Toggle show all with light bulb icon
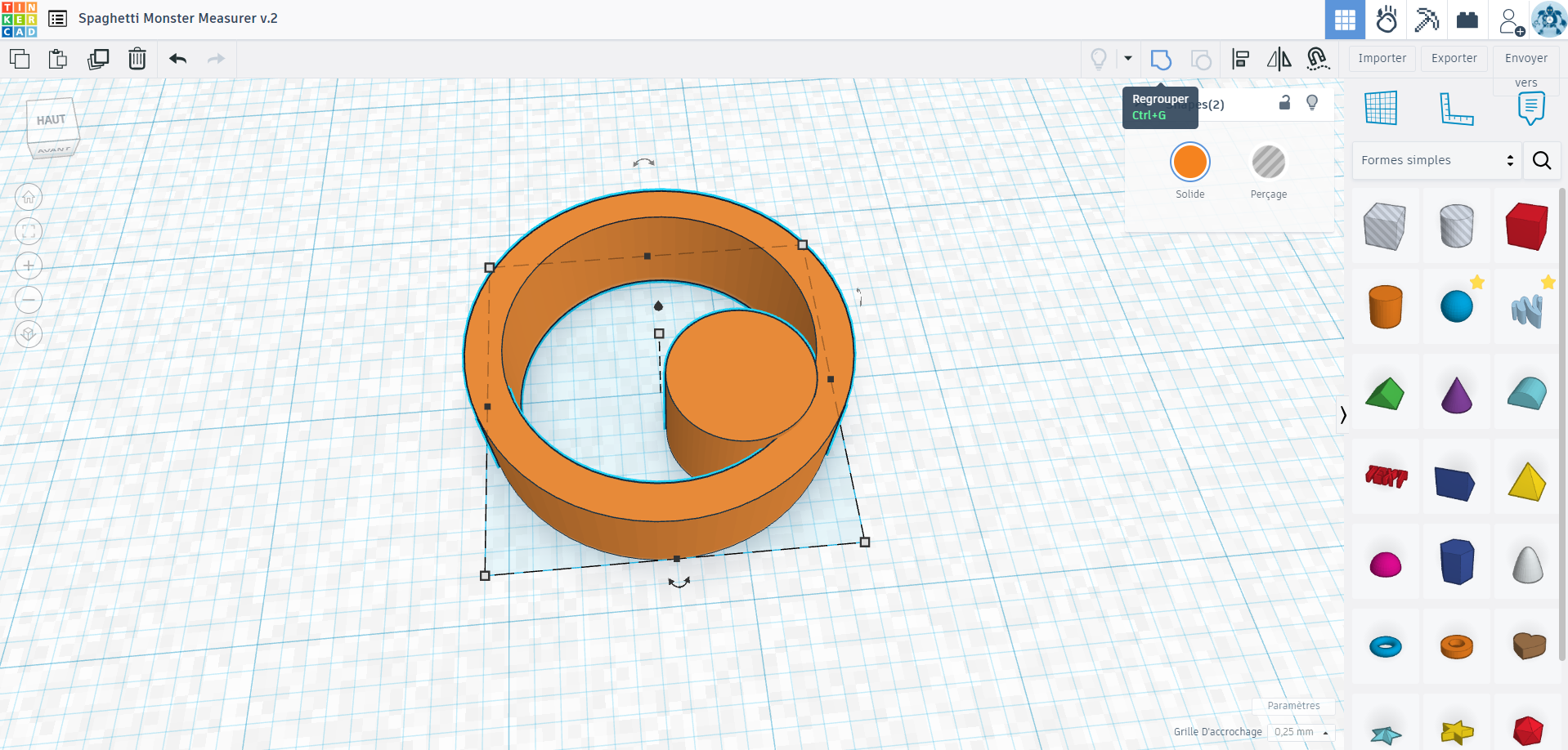 1099,59
